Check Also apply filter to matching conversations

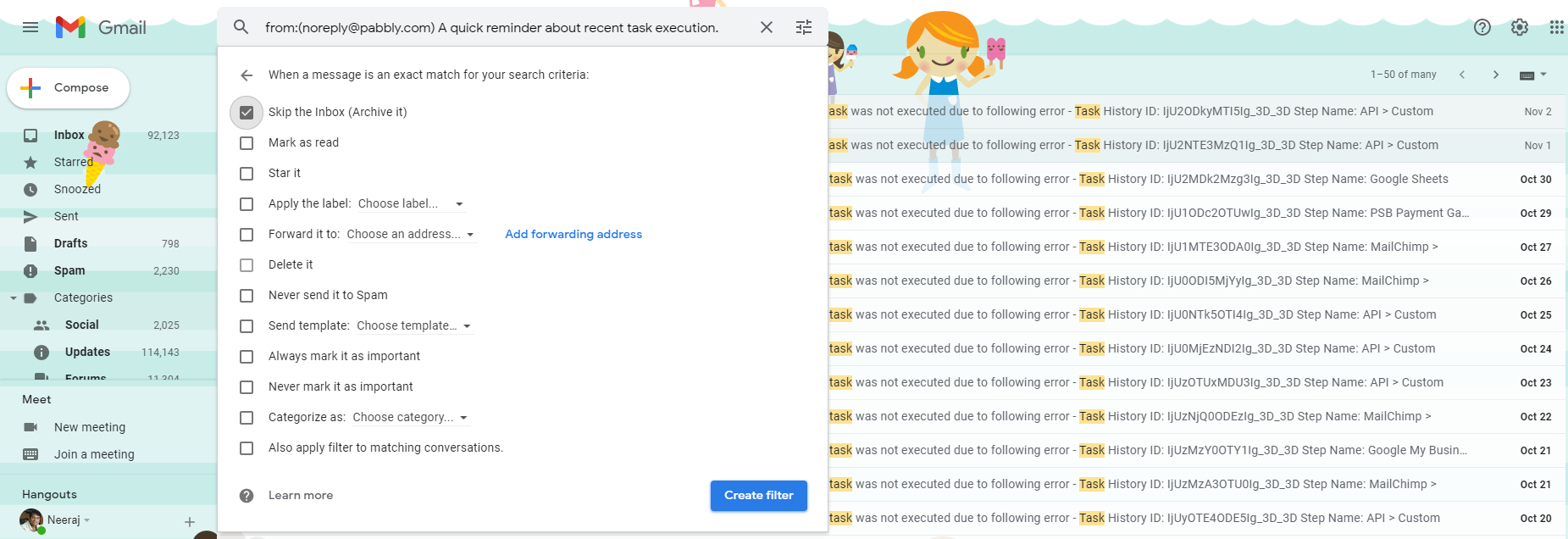(x=247, y=448)
